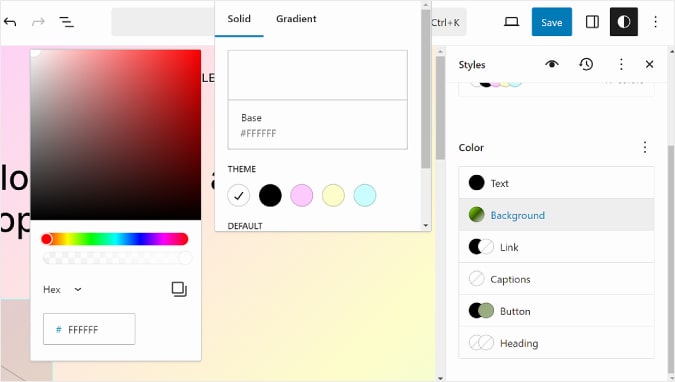Click the hex color input field

(x=89, y=329)
